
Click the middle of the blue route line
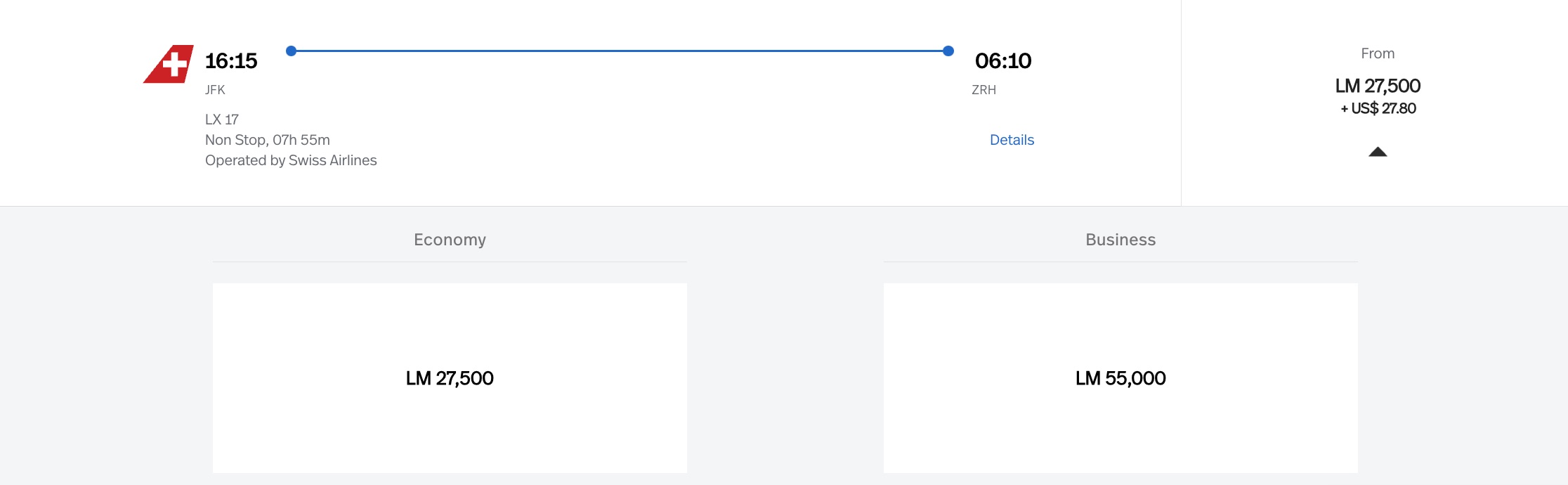click(620, 51)
